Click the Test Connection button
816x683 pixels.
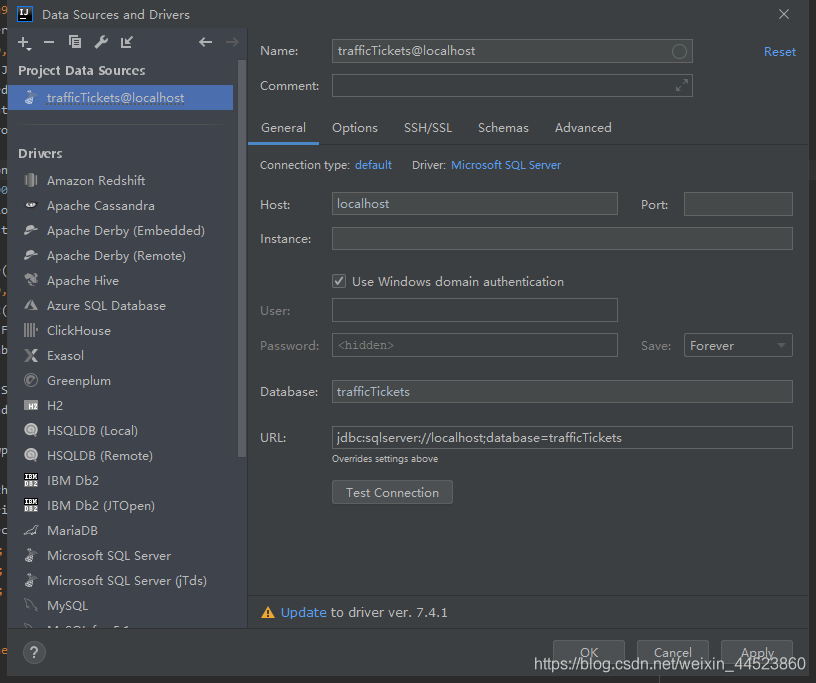(392, 492)
